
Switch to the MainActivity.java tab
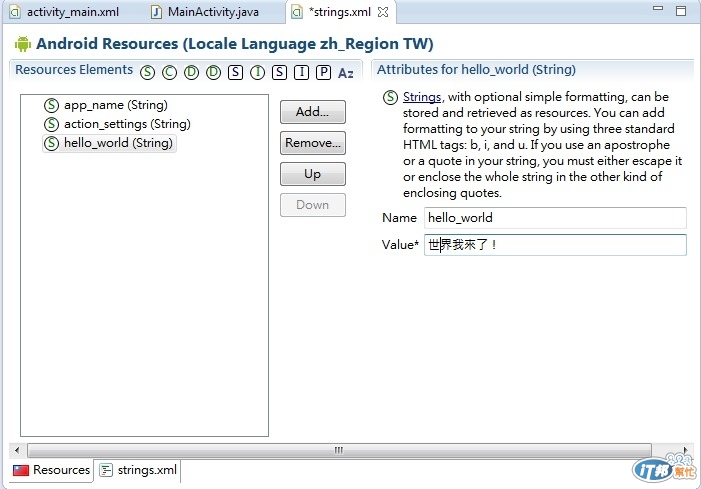(x=205, y=12)
